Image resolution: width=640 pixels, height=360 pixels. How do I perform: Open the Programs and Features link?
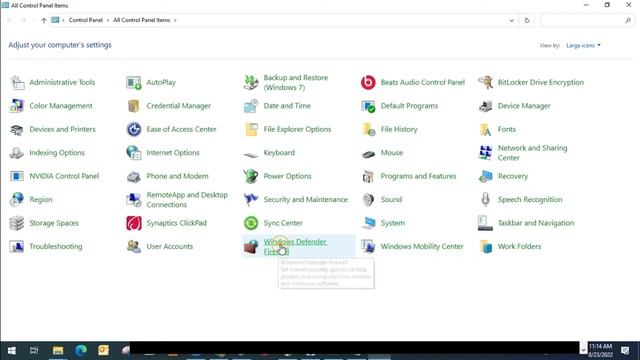coord(418,176)
